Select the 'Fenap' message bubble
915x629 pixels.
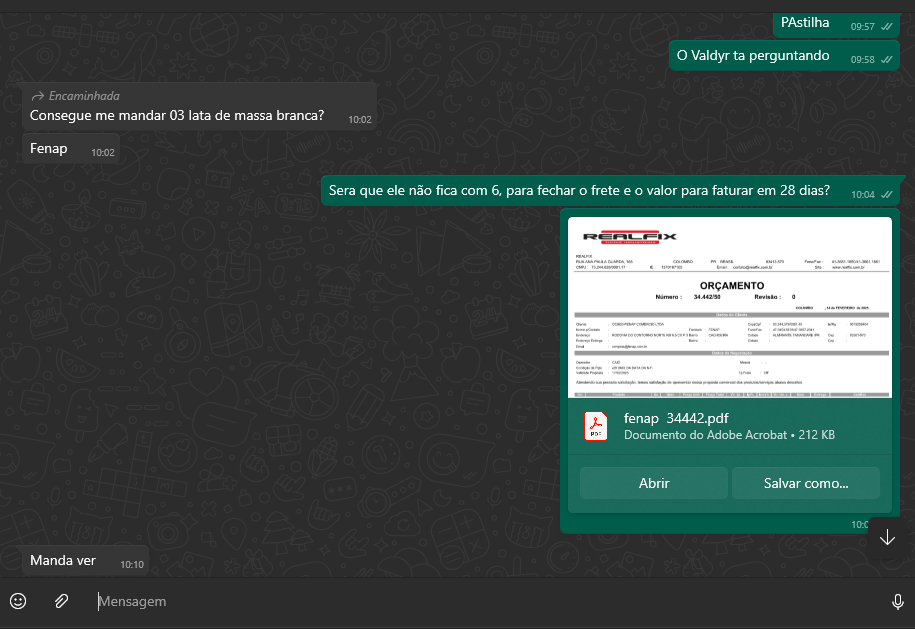pyautogui.click(x=49, y=149)
